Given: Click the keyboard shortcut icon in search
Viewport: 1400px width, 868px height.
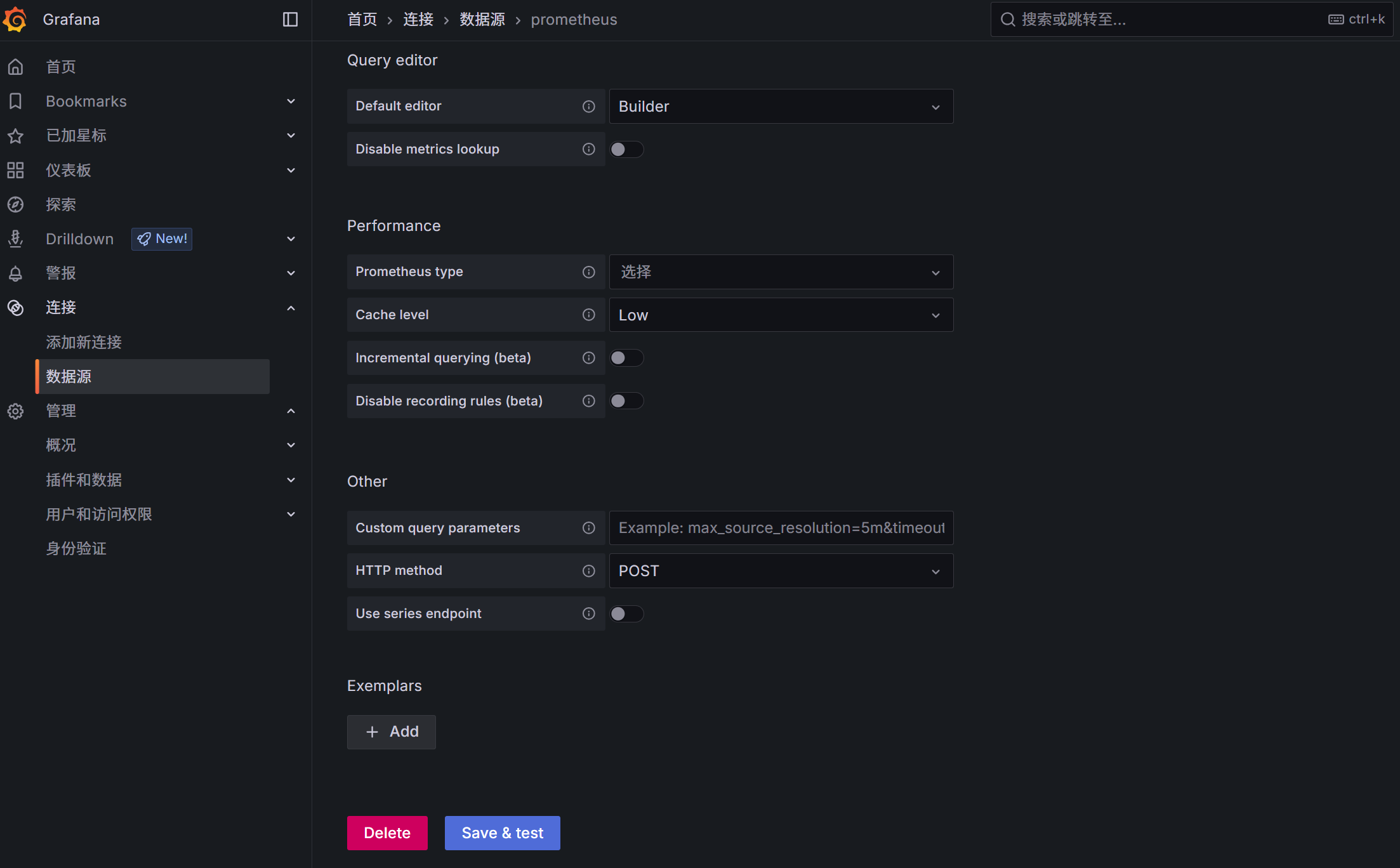Looking at the screenshot, I should tap(1336, 20).
